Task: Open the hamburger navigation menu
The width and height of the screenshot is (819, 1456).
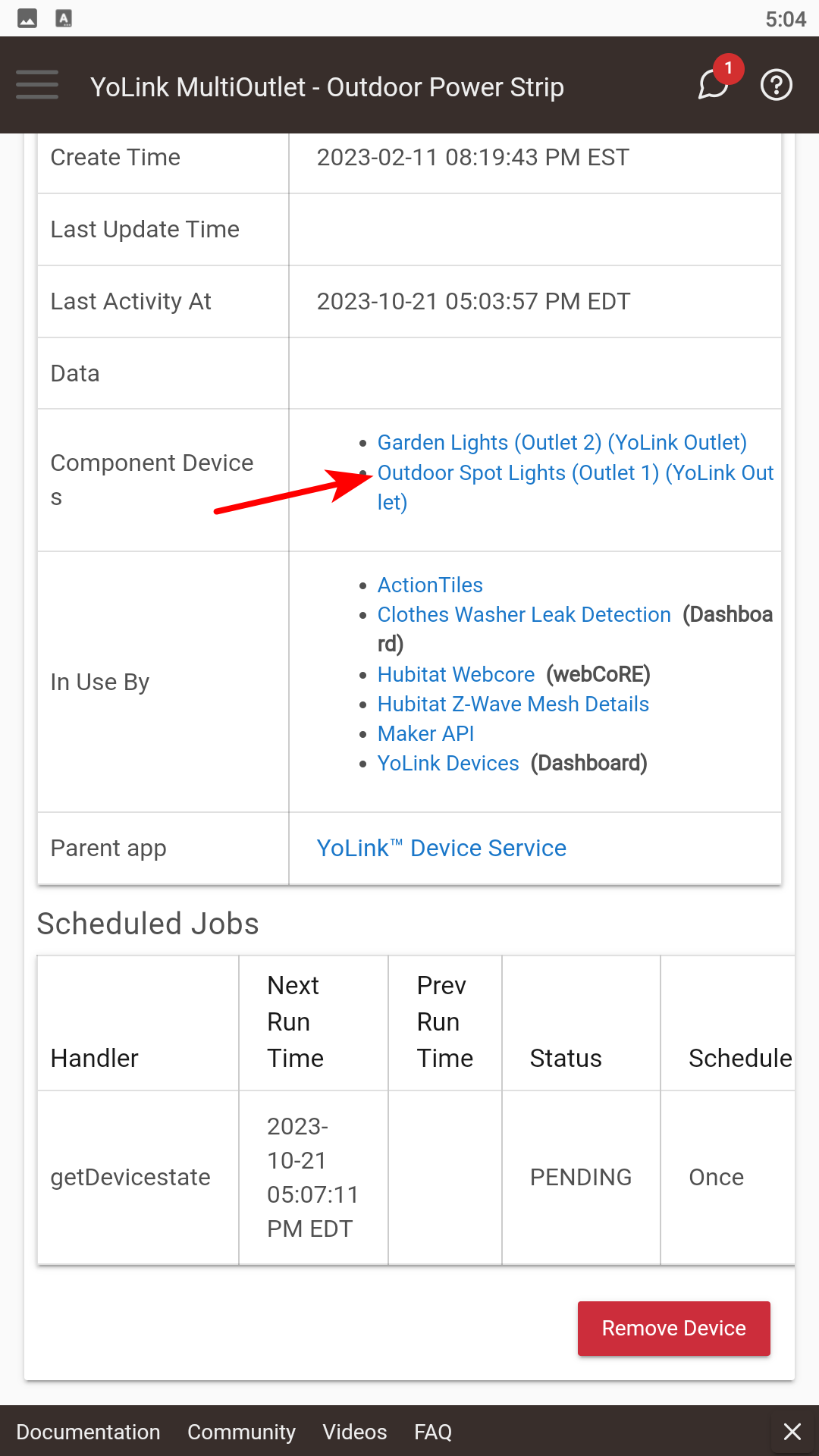Action: coord(37,85)
